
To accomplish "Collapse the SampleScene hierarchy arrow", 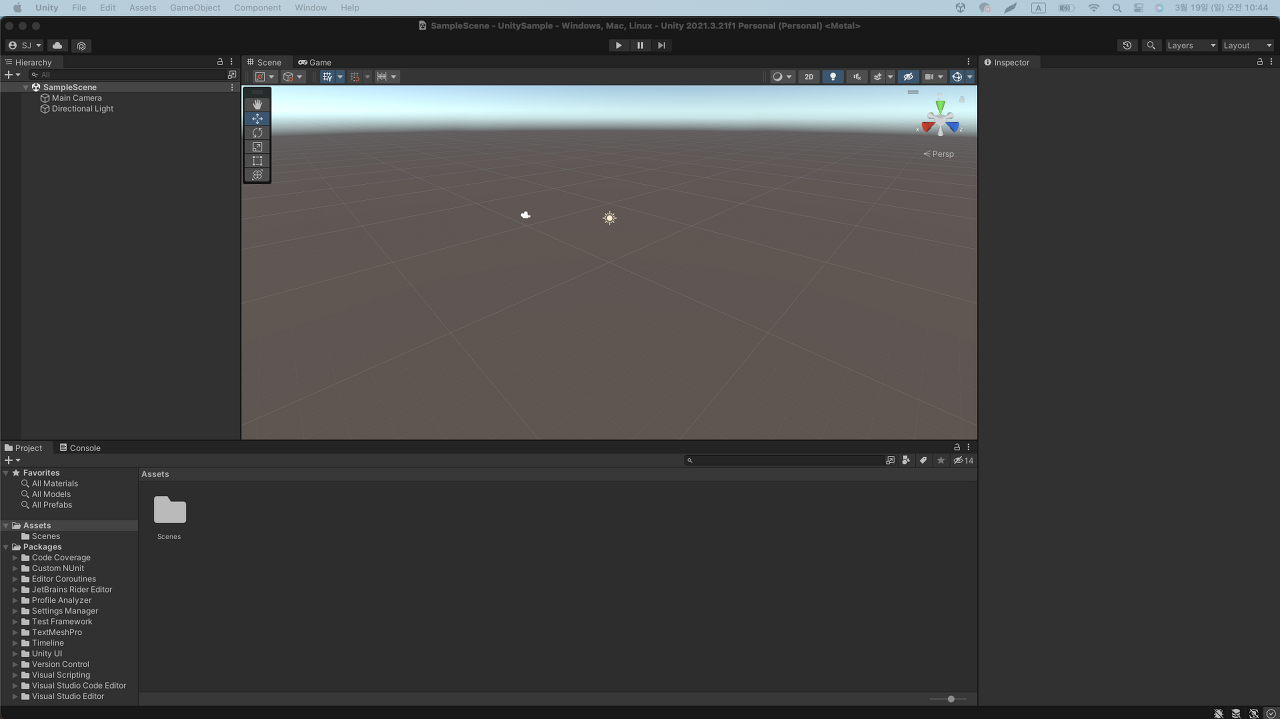I will pos(25,87).
